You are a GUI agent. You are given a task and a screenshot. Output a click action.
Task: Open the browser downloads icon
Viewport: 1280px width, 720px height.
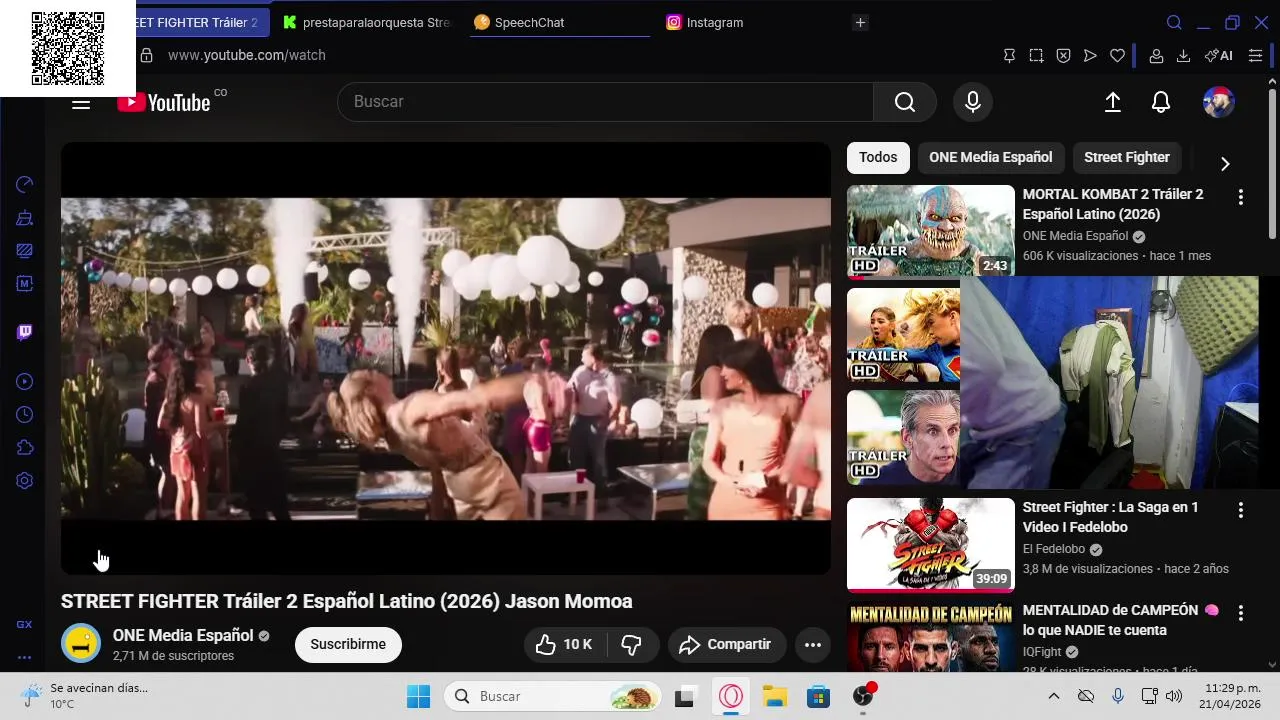pyautogui.click(x=1184, y=56)
